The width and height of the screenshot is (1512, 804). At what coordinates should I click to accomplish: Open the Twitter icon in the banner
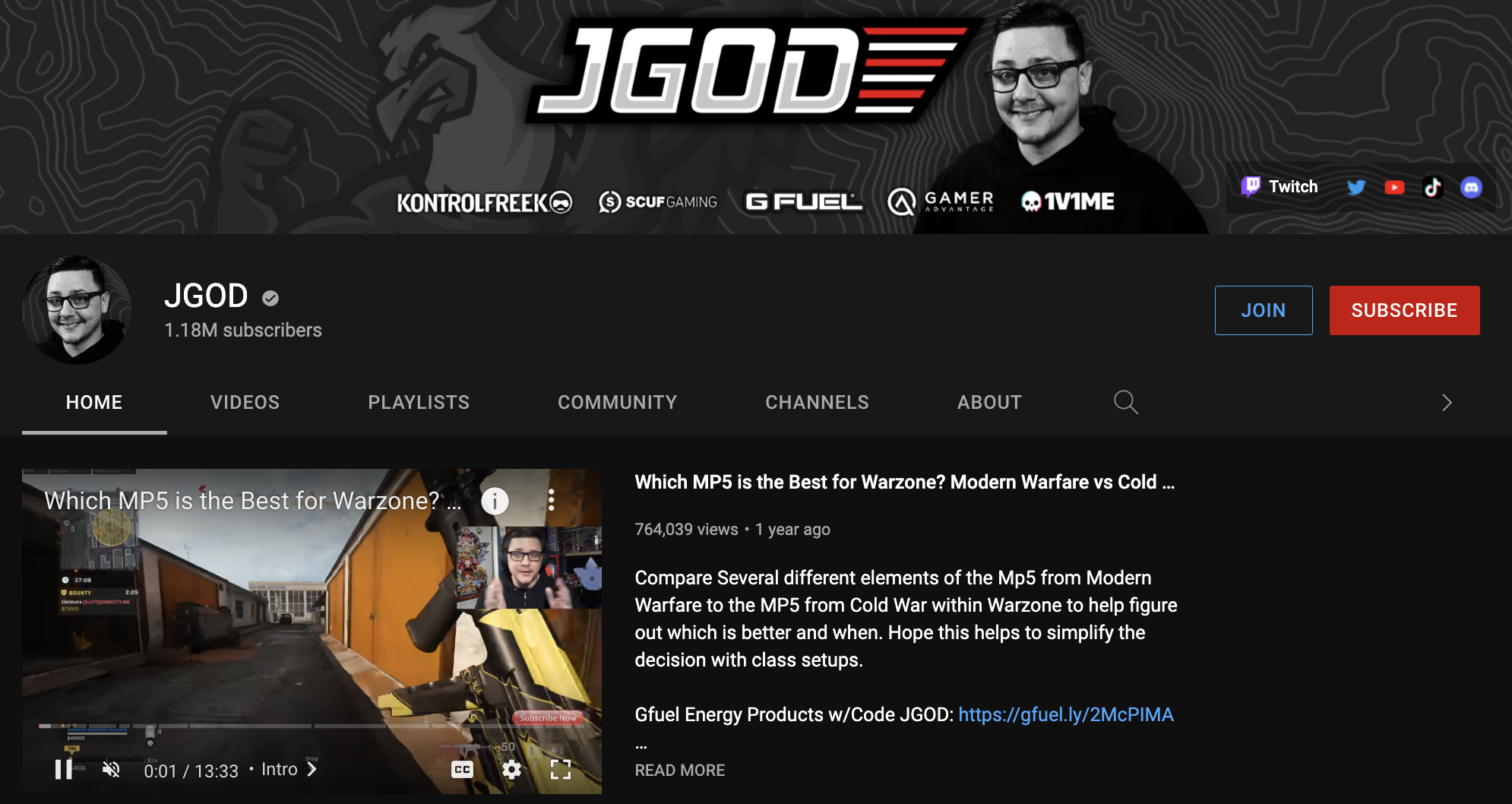pos(1356,187)
